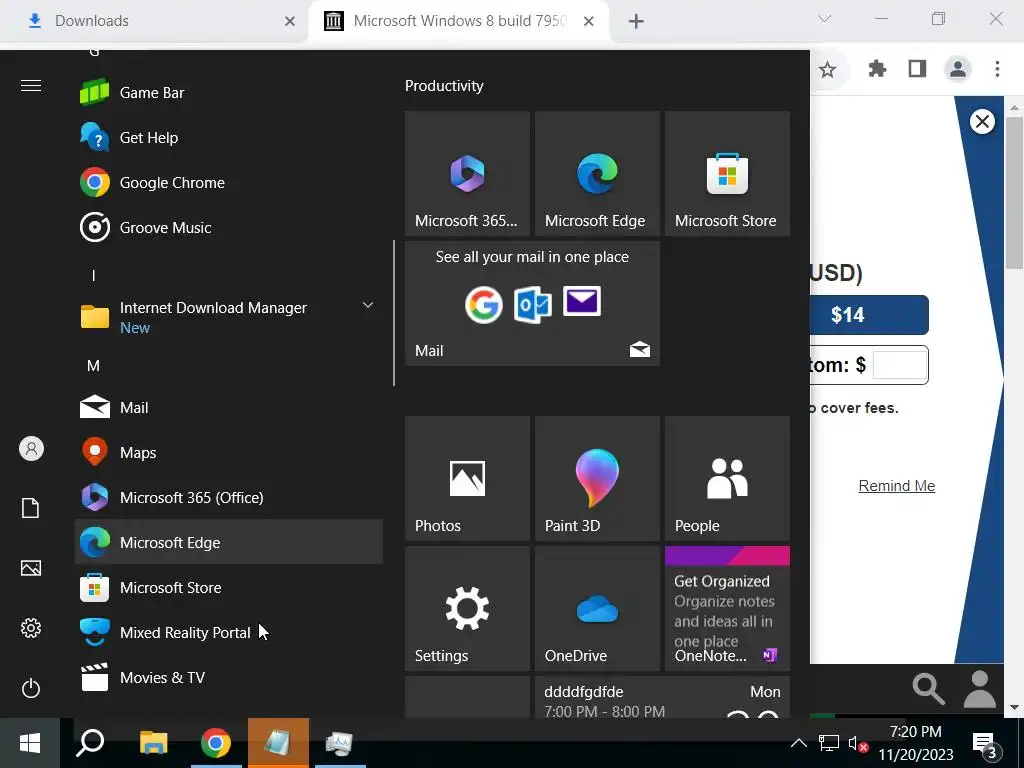Click the custom donation amount field
Image resolution: width=1024 pixels, height=768 pixels.
[x=899, y=364]
